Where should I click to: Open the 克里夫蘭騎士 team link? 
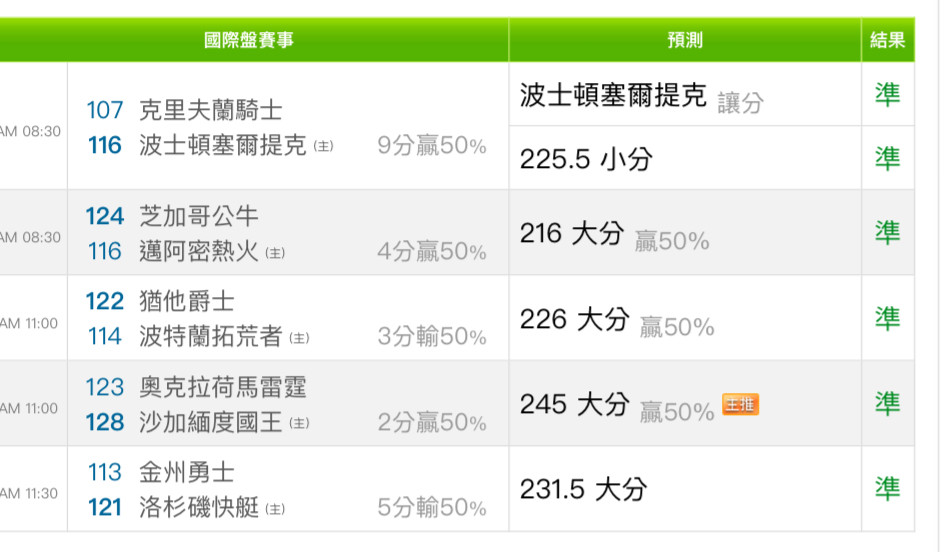[x=211, y=110]
